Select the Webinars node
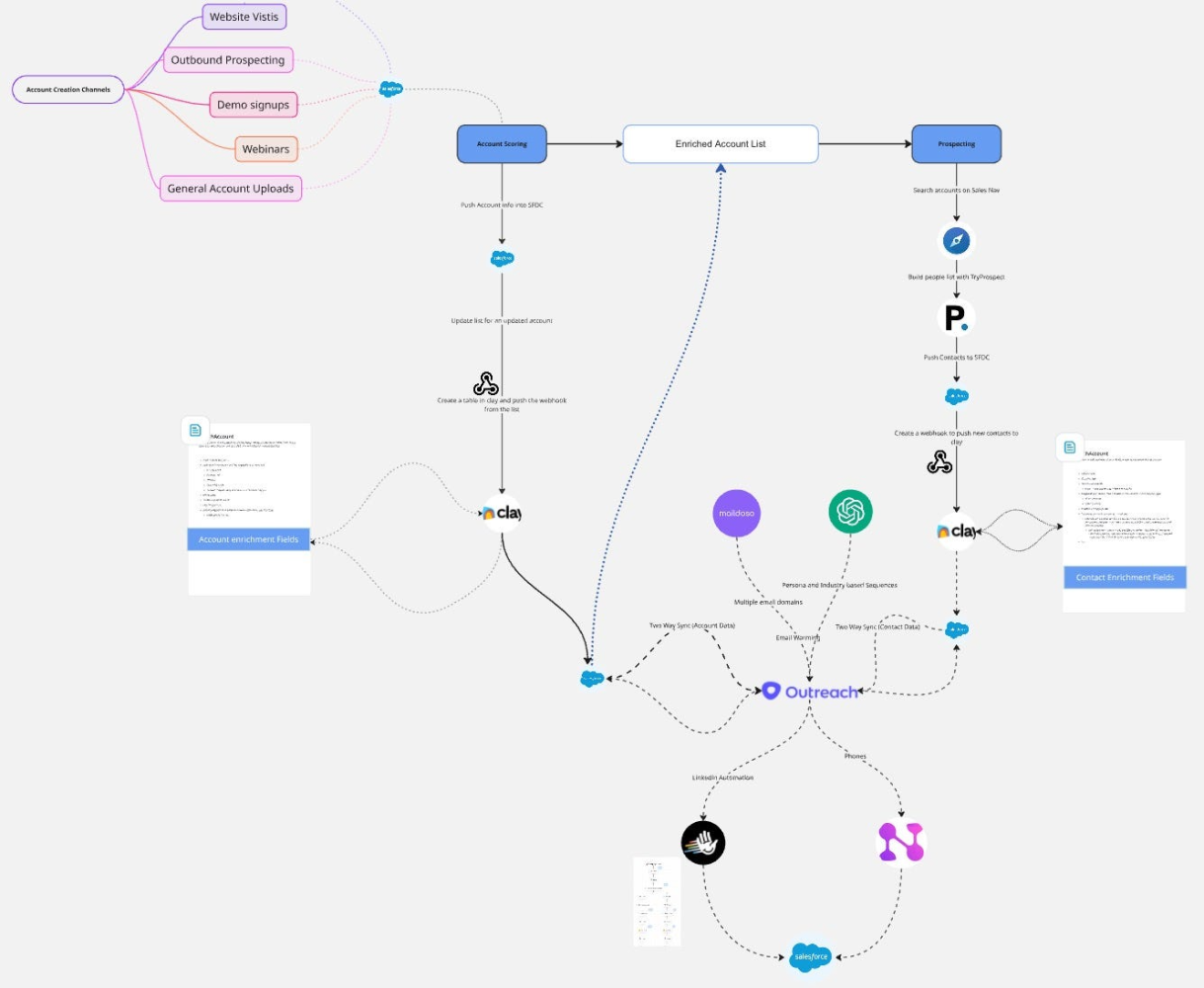Screen dimensions: 1204x988 click(x=266, y=149)
